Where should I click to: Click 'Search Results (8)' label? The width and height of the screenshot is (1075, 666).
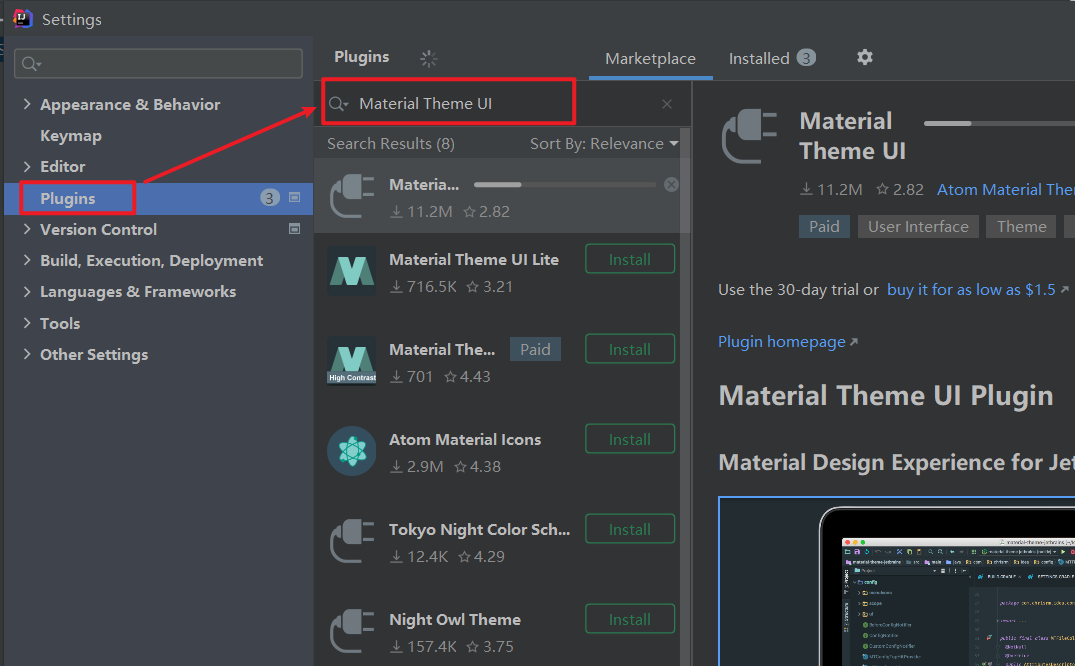pos(391,143)
